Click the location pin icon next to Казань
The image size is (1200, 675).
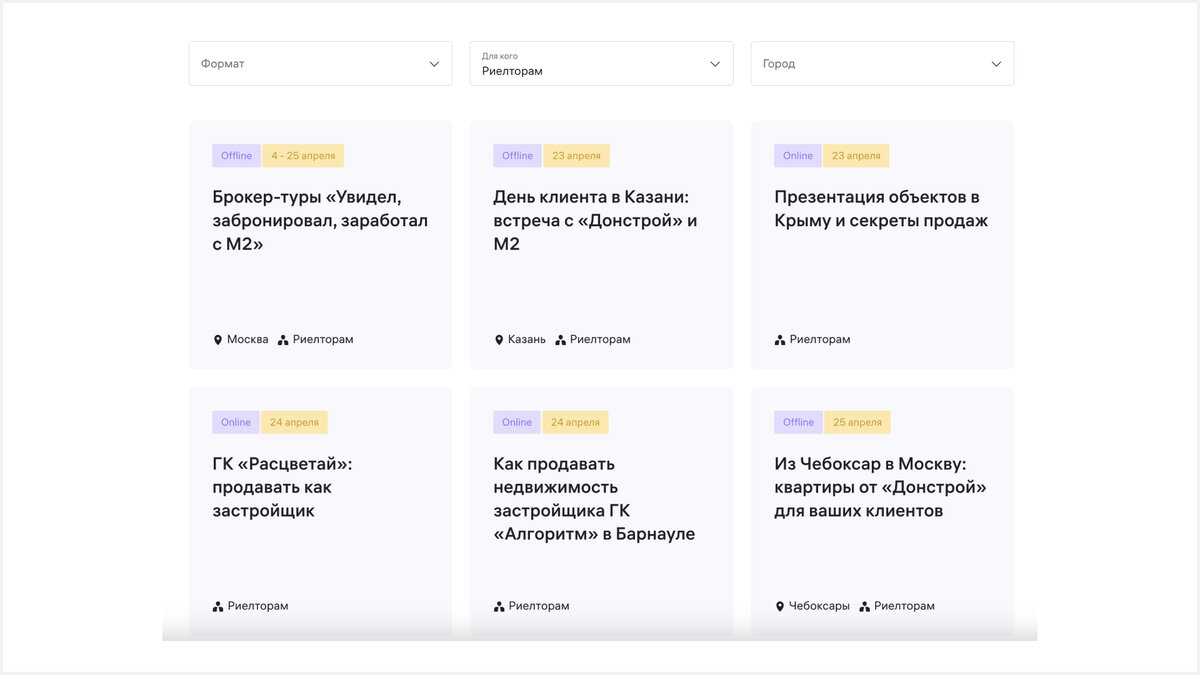pos(499,339)
